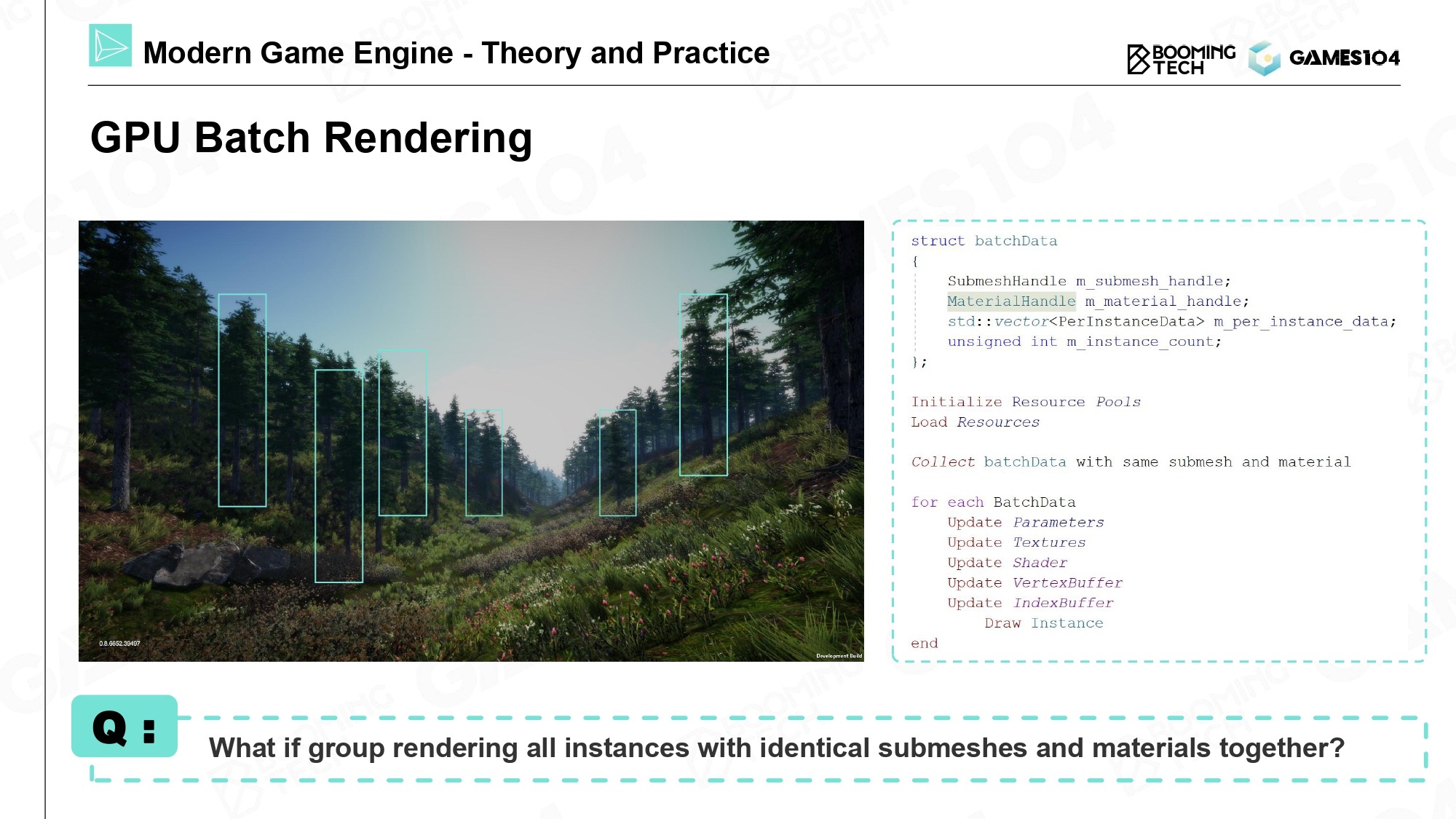
Task: Click the 'Update Shader' pseudocode line
Action: [1007, 563]
